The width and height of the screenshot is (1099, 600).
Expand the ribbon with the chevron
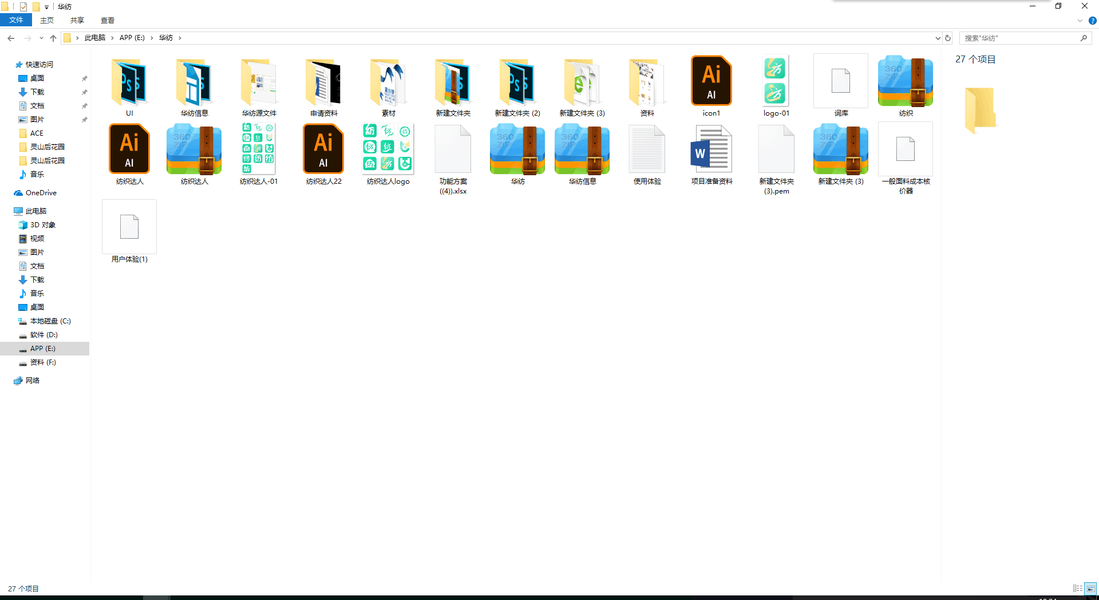[x=1080, y=20]
